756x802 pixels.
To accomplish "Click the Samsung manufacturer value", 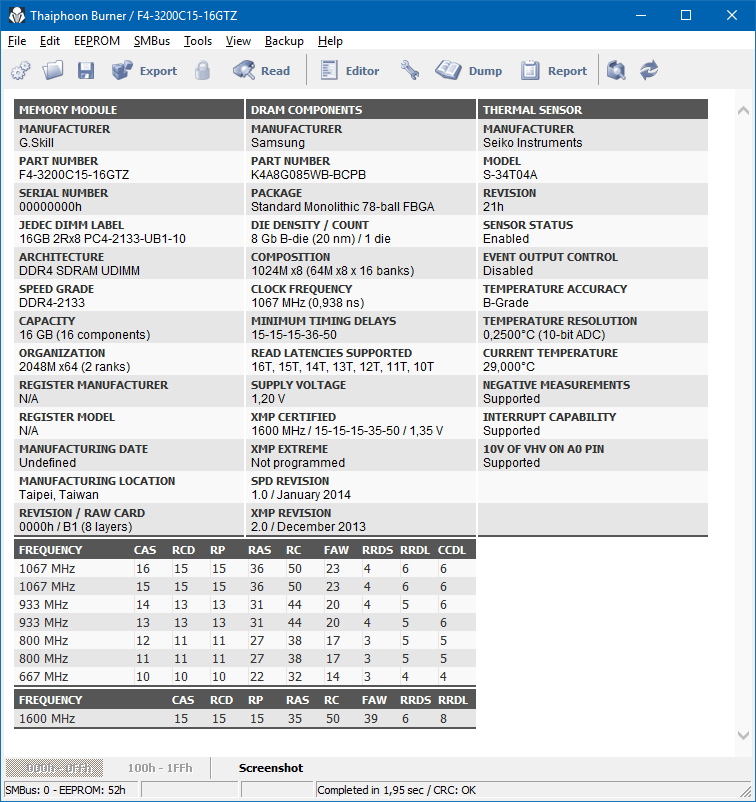I will 278,143.
